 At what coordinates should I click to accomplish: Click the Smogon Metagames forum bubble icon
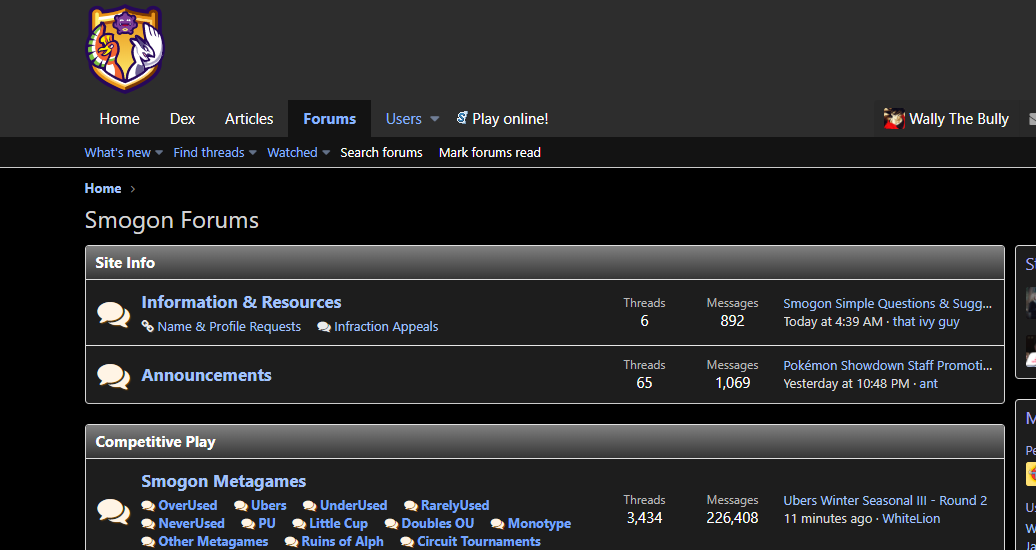(x=114, y=511)
